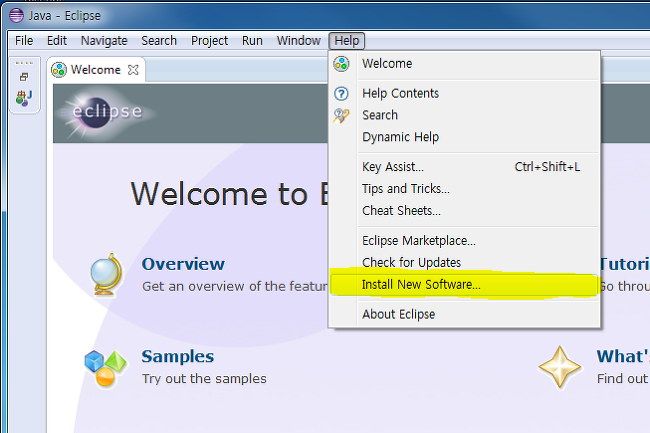Select Check for Updates
The width and height of the screenshot is (650, 433).
(464, 263)
